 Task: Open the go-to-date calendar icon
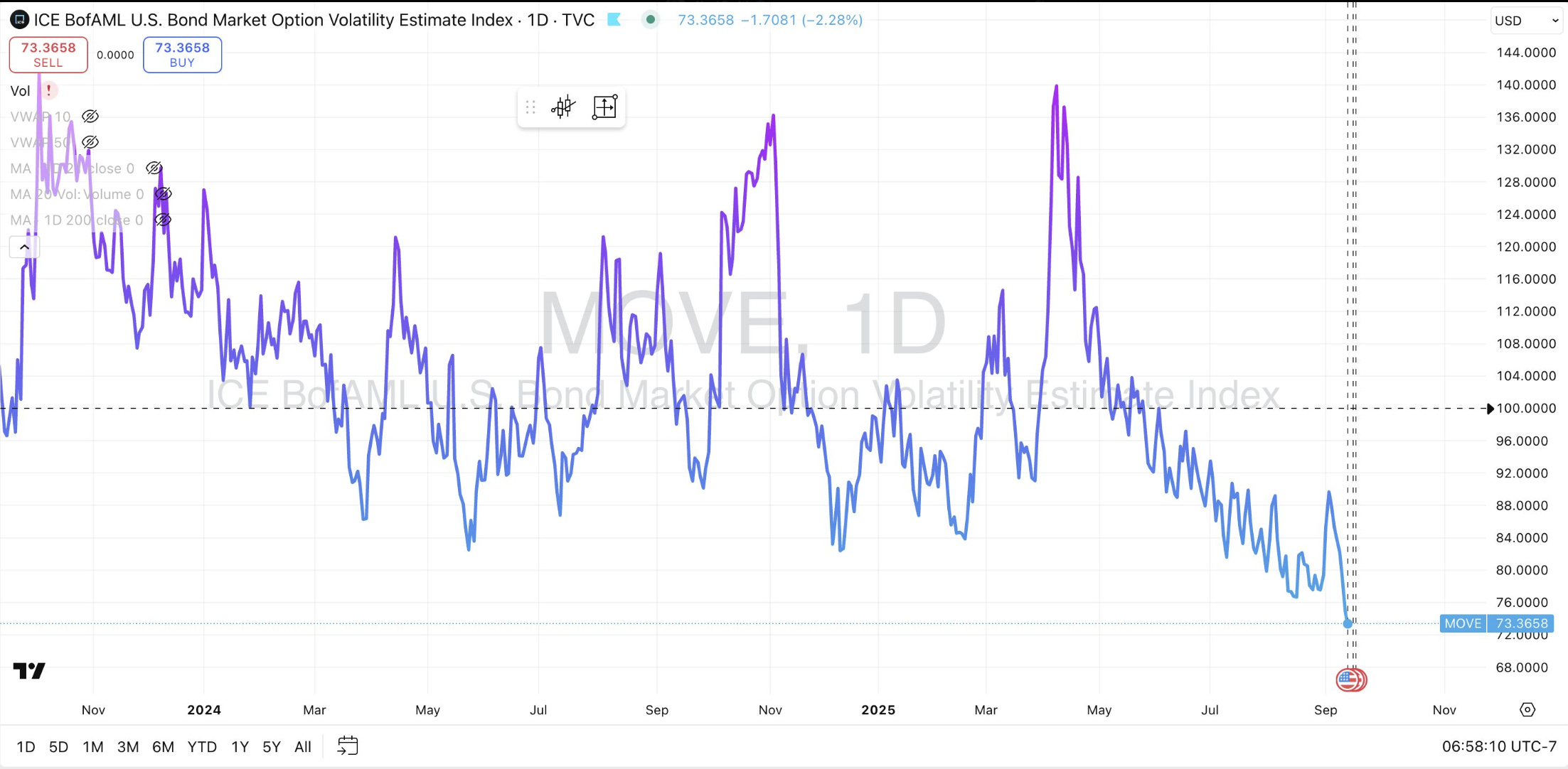pos(348,746)
